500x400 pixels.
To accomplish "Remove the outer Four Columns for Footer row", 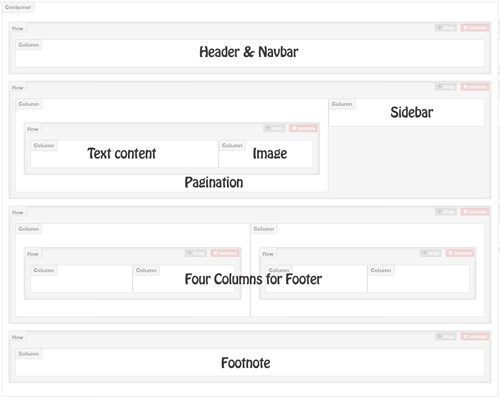I will (475, 212).
